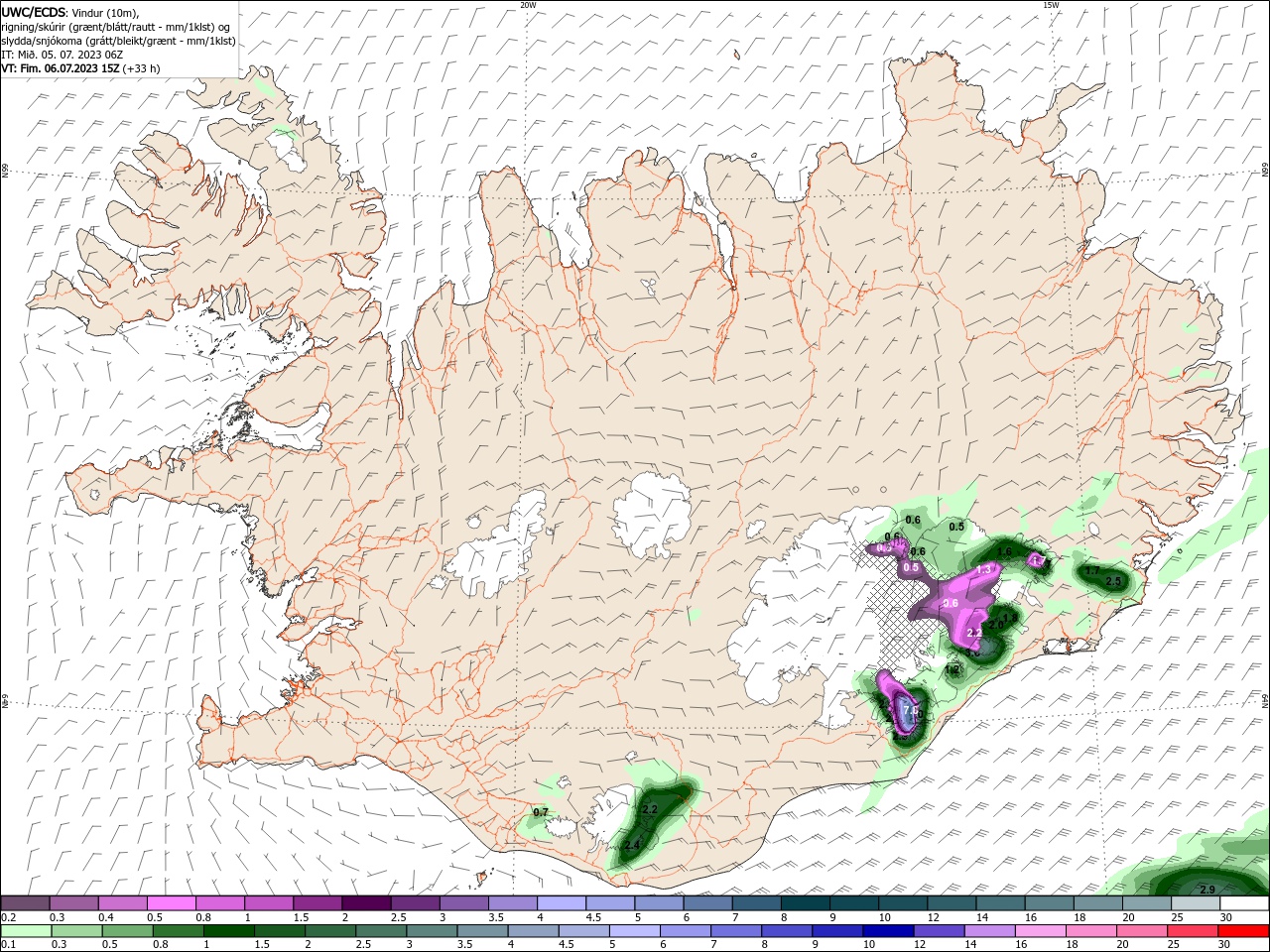Click the 2.9 value in the bottom-right sea area

1207,889
